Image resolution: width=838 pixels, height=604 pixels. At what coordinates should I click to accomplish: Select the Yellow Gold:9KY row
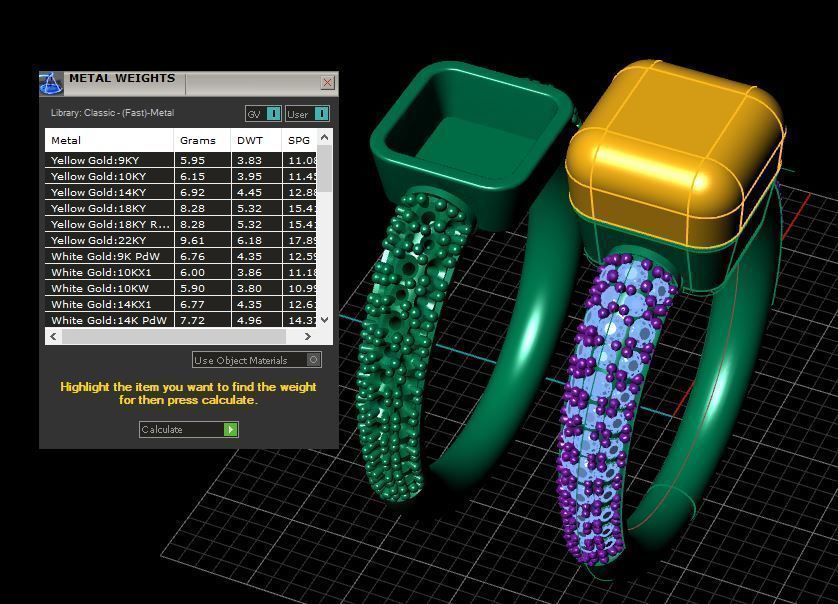point(181,160)
